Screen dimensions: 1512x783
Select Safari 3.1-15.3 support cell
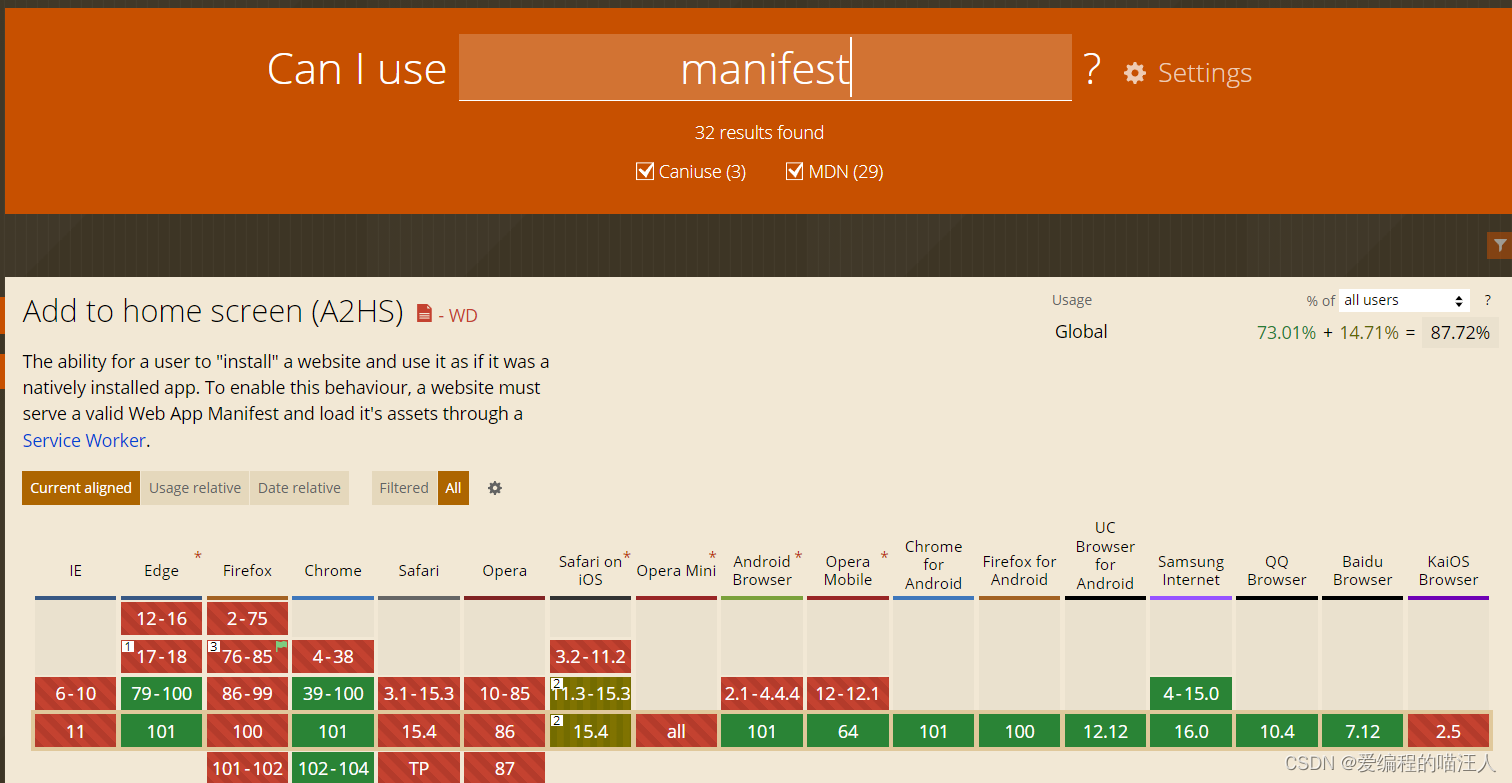click(418, 694)
